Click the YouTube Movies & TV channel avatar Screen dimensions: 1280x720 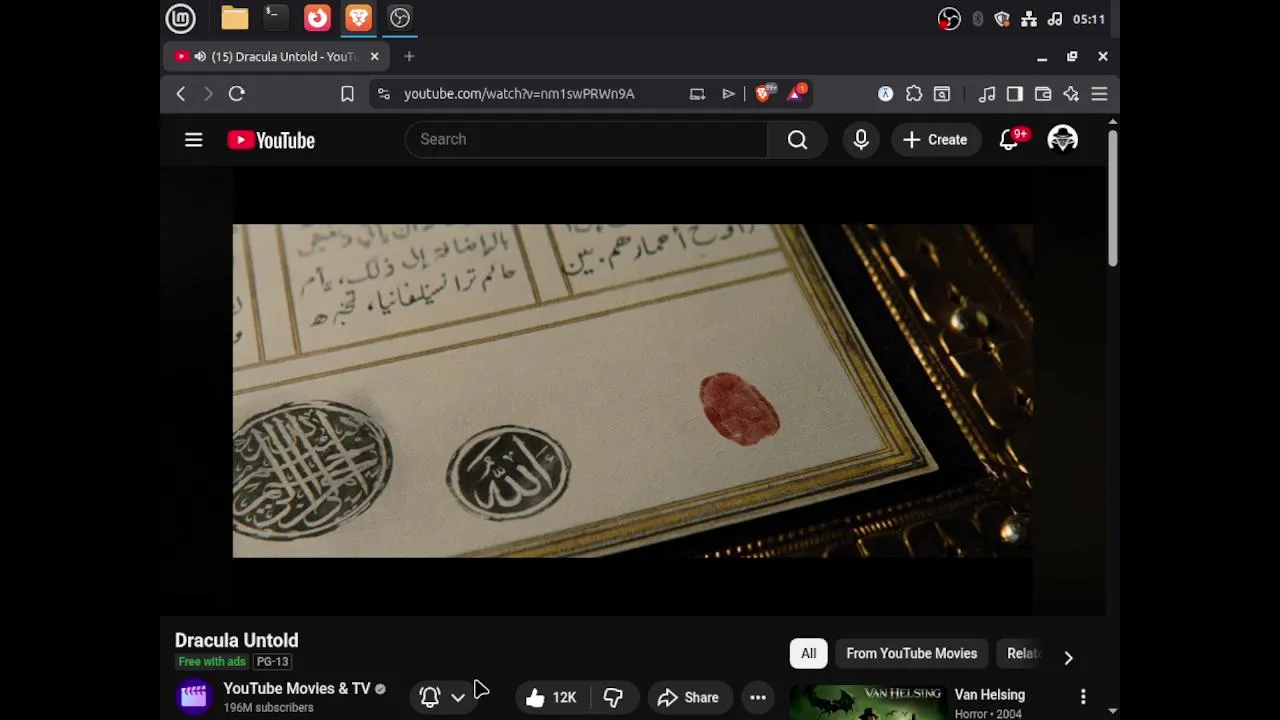click(193, 696)
